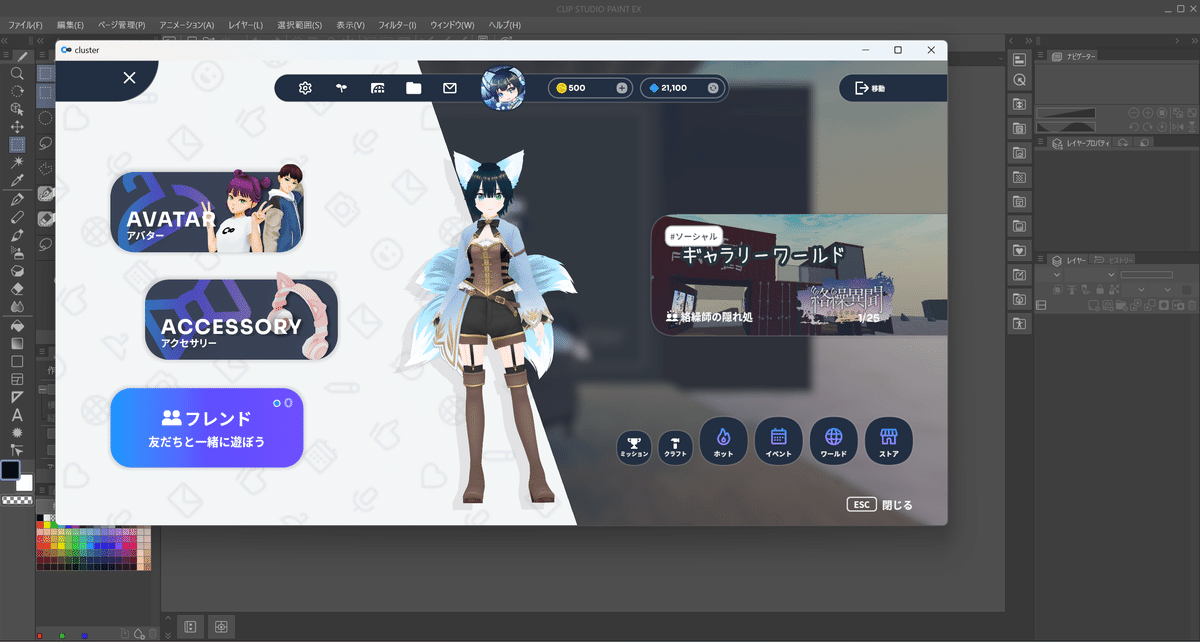Open ページ管理(P) menu
This screenshot has height=642, width=1200.
(121, 24)
